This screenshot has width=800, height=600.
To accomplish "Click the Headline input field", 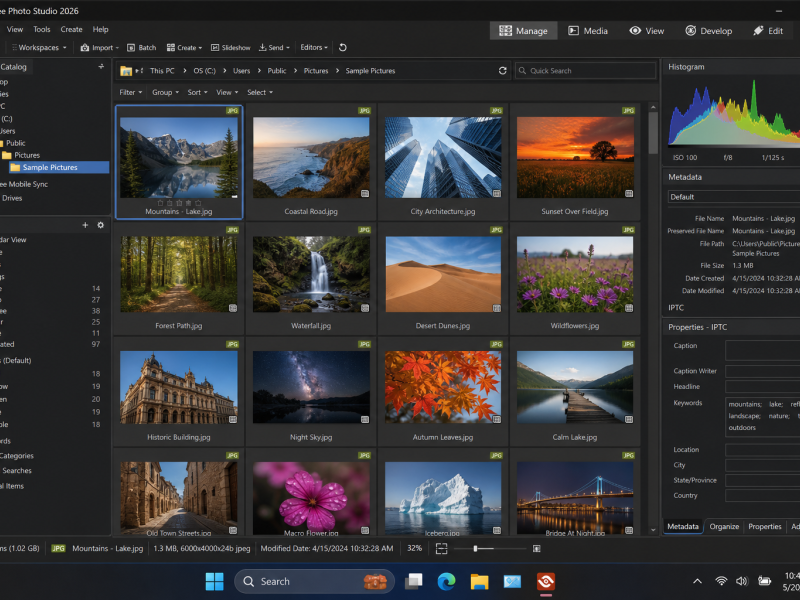I will tap(762, 387).
